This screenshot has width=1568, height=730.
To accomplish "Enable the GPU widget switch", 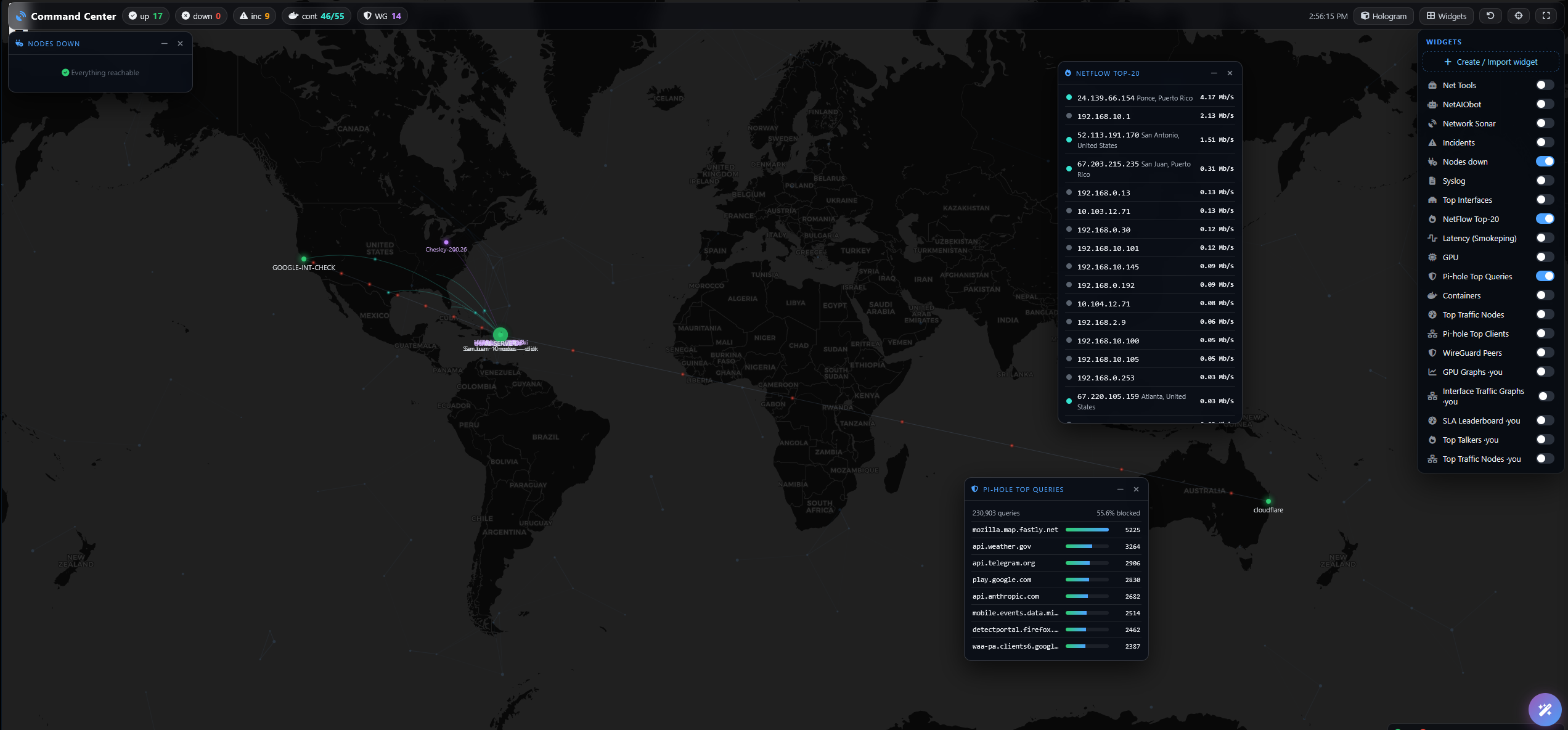I will pos(1545,257).
